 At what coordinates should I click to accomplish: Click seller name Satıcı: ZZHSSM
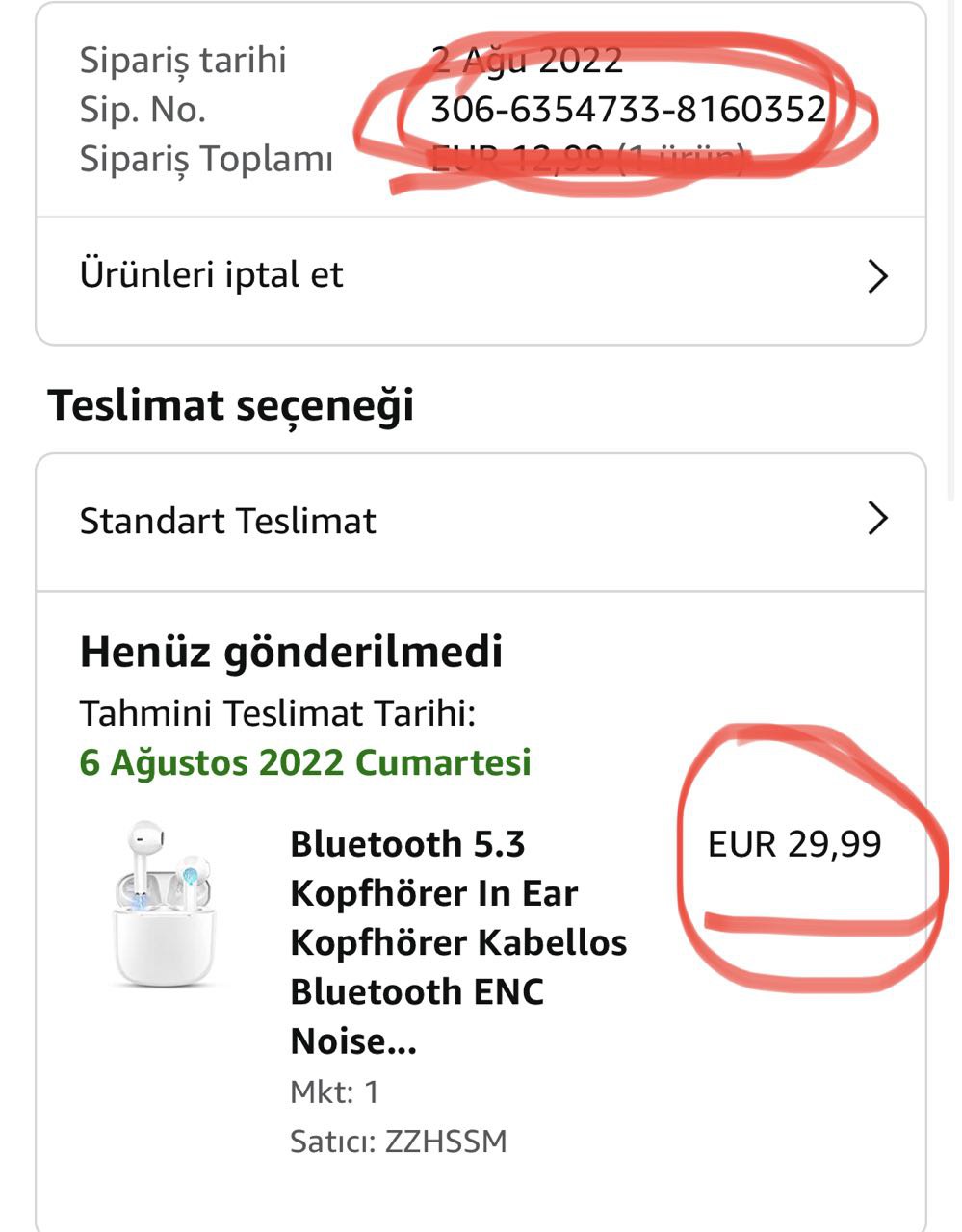(398, 1142)
